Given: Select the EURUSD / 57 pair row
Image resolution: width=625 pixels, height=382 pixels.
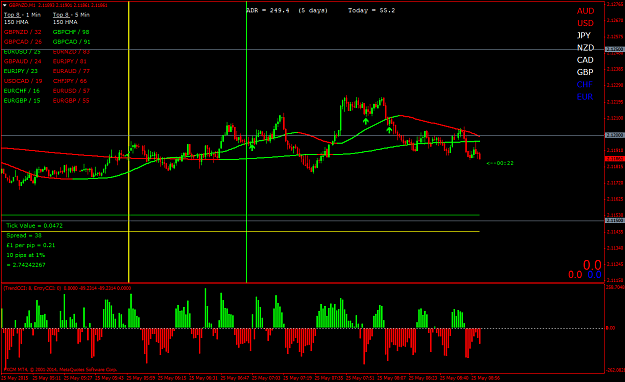Looking at the screenshot, I should tap(71, 91).
